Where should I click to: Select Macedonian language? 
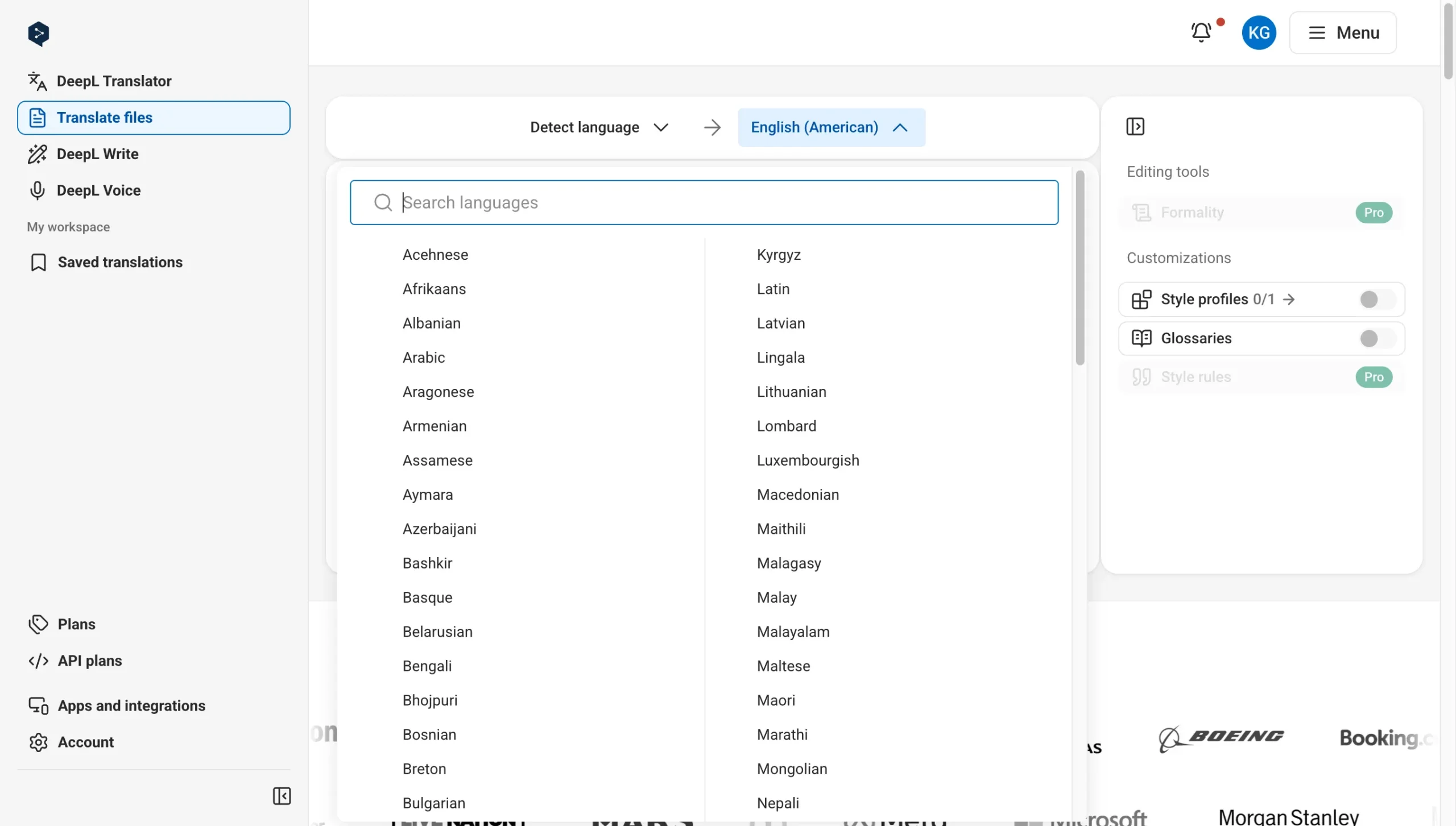click(798, 495)
